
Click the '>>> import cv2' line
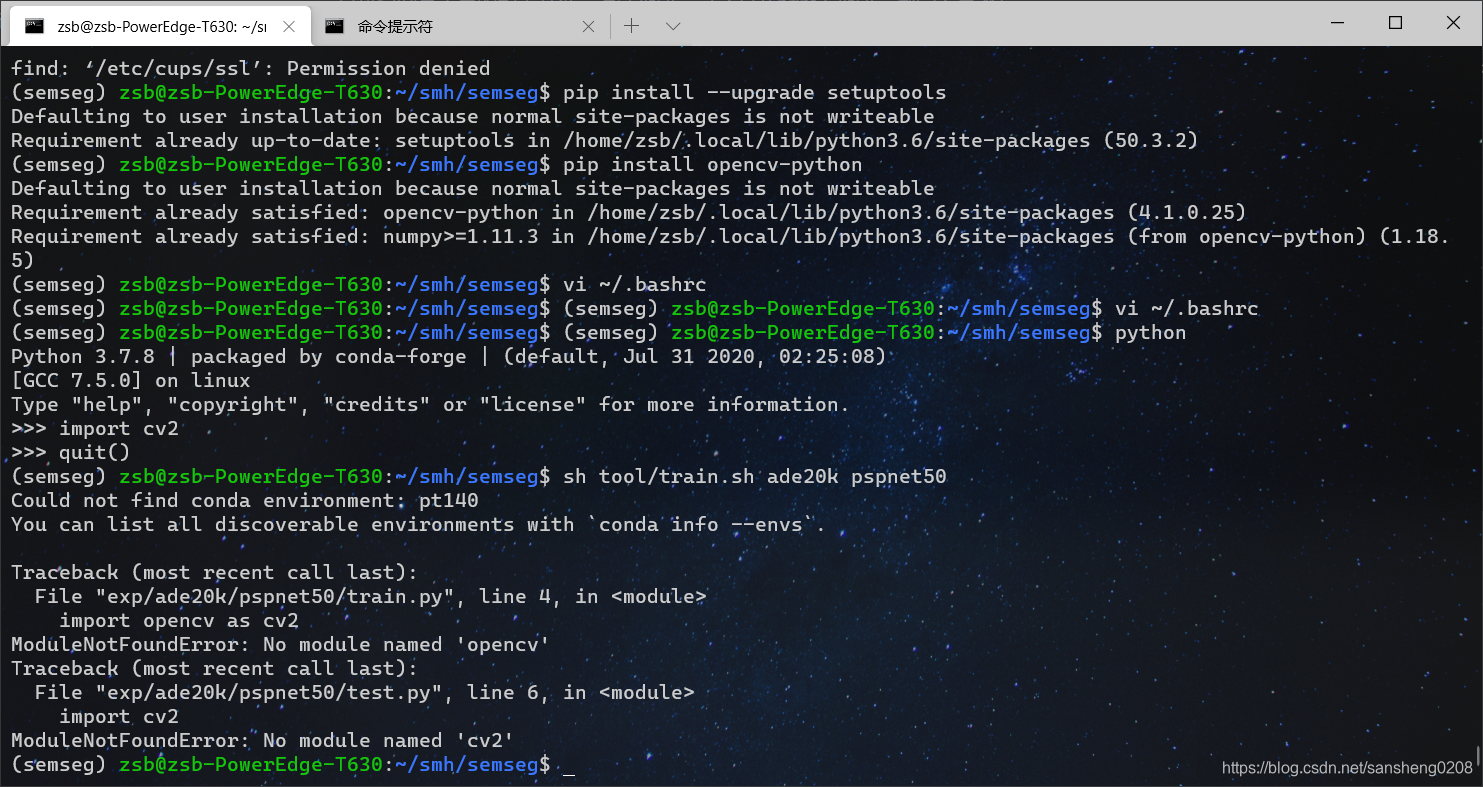tap(95, 428)
